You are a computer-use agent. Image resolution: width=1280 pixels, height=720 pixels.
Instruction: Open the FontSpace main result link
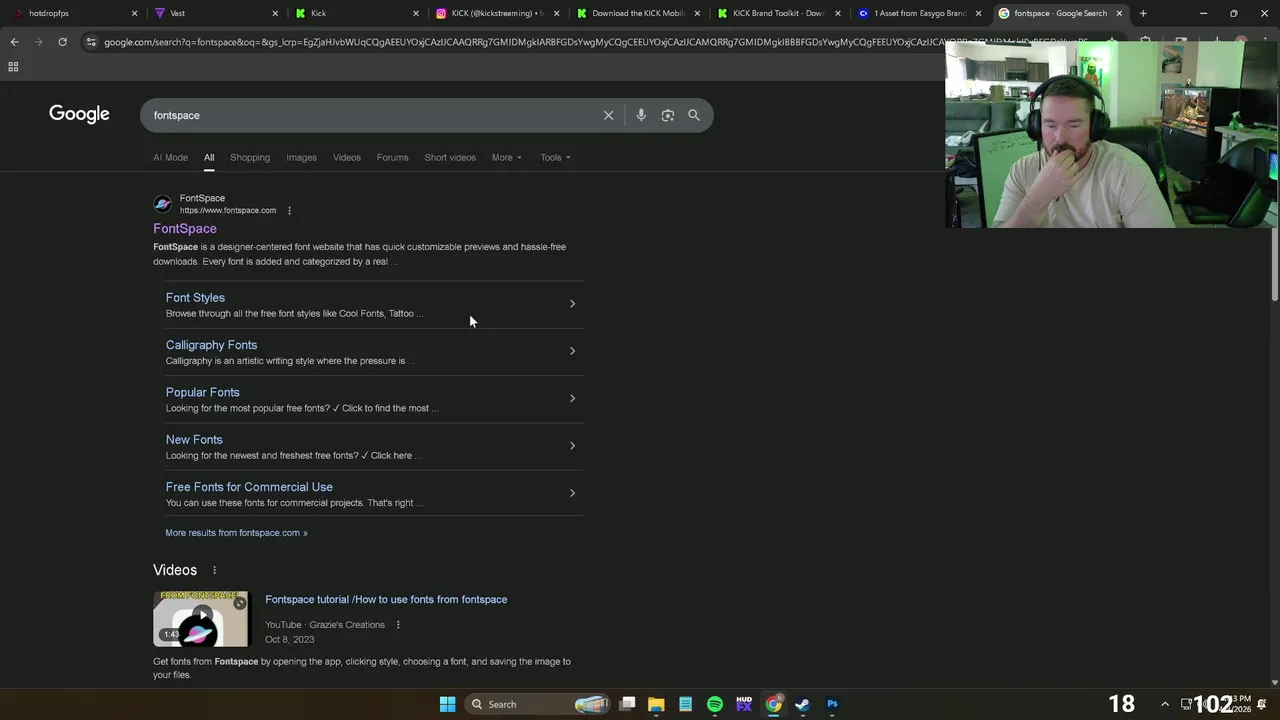tap(185, 229)
